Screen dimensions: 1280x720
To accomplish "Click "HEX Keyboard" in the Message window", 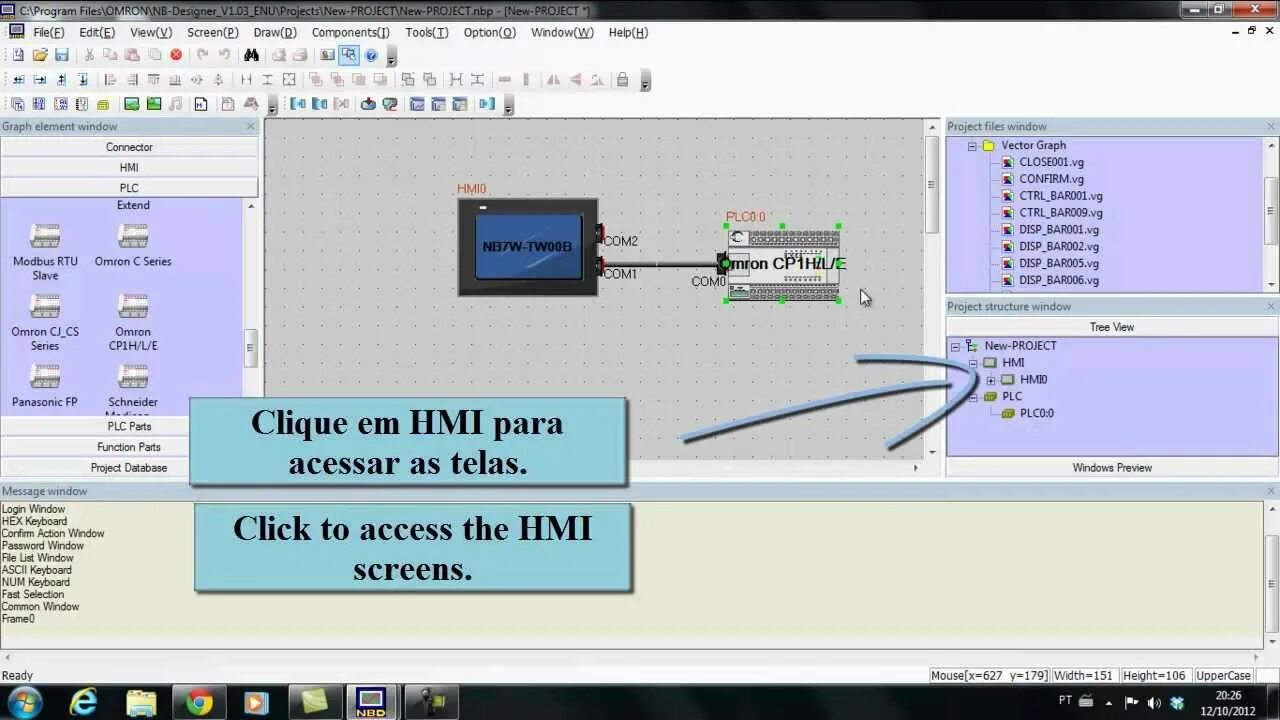I will point(34,521).
